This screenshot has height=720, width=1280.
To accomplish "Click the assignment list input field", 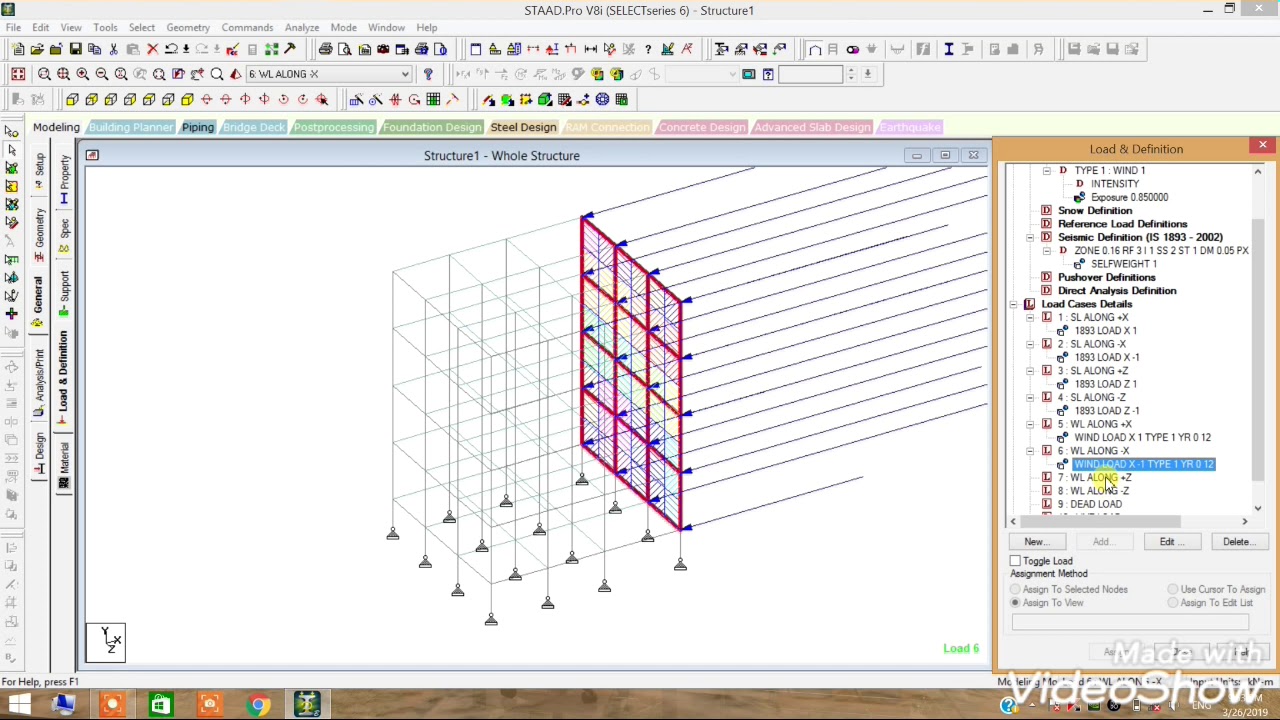I will point(1130,622).
